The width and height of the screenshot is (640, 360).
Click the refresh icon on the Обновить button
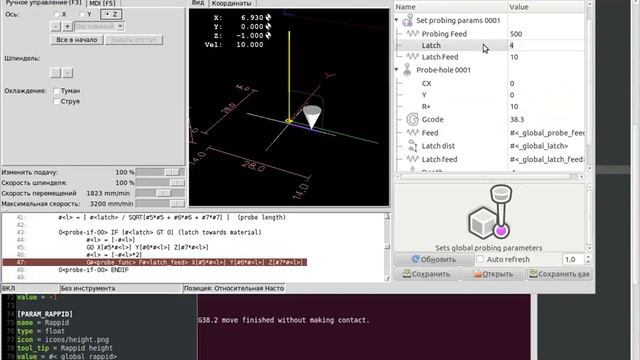coord(416,259)
